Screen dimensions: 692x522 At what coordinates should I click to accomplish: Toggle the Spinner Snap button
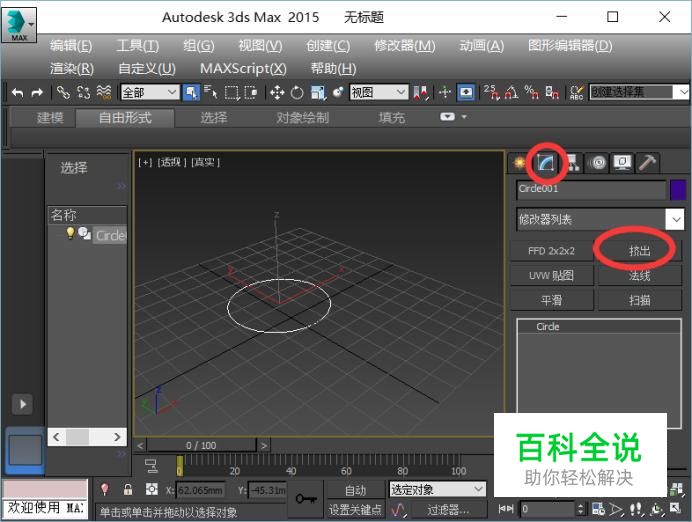click(552, 93)
